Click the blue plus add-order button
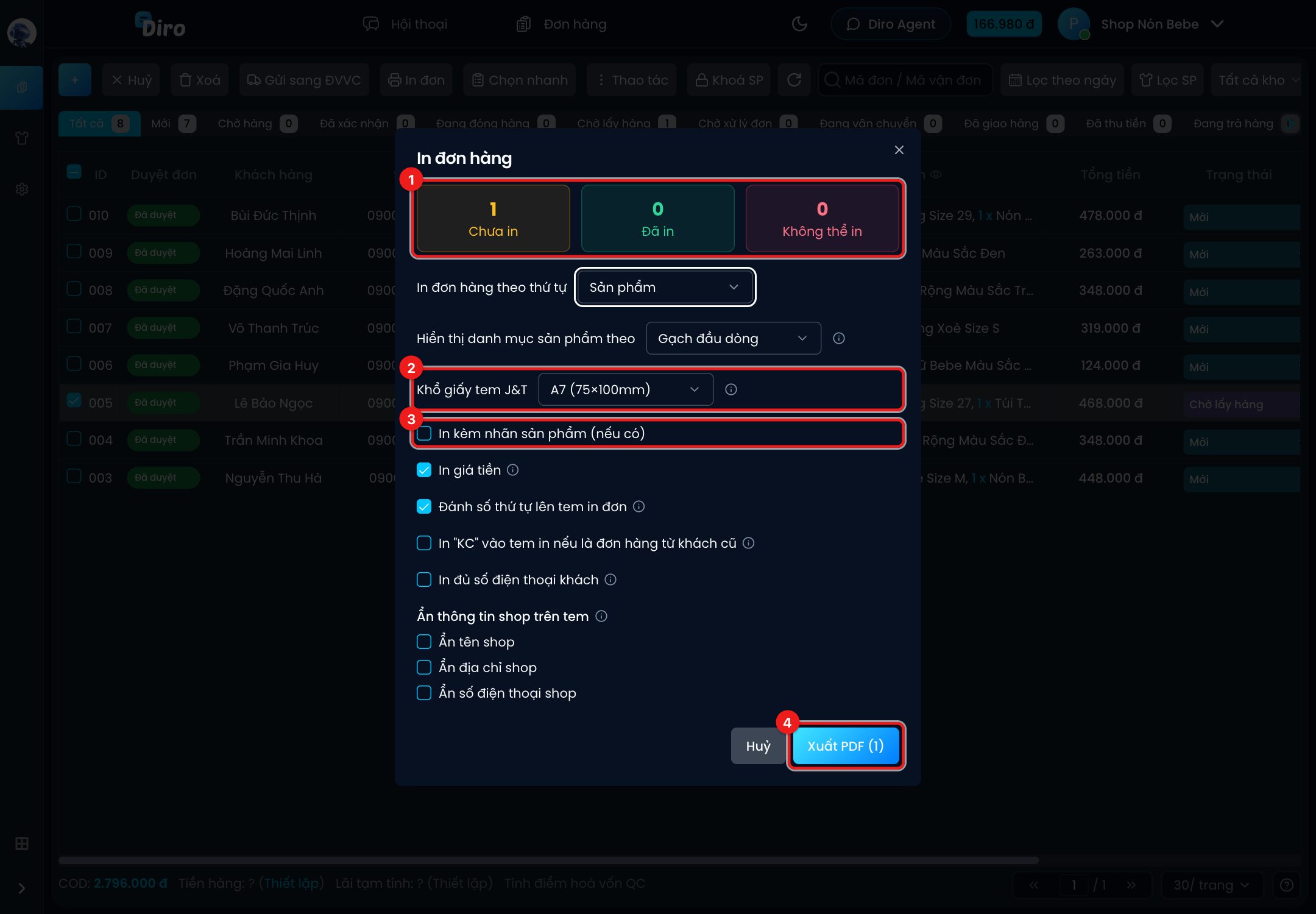 click(75, 80)
